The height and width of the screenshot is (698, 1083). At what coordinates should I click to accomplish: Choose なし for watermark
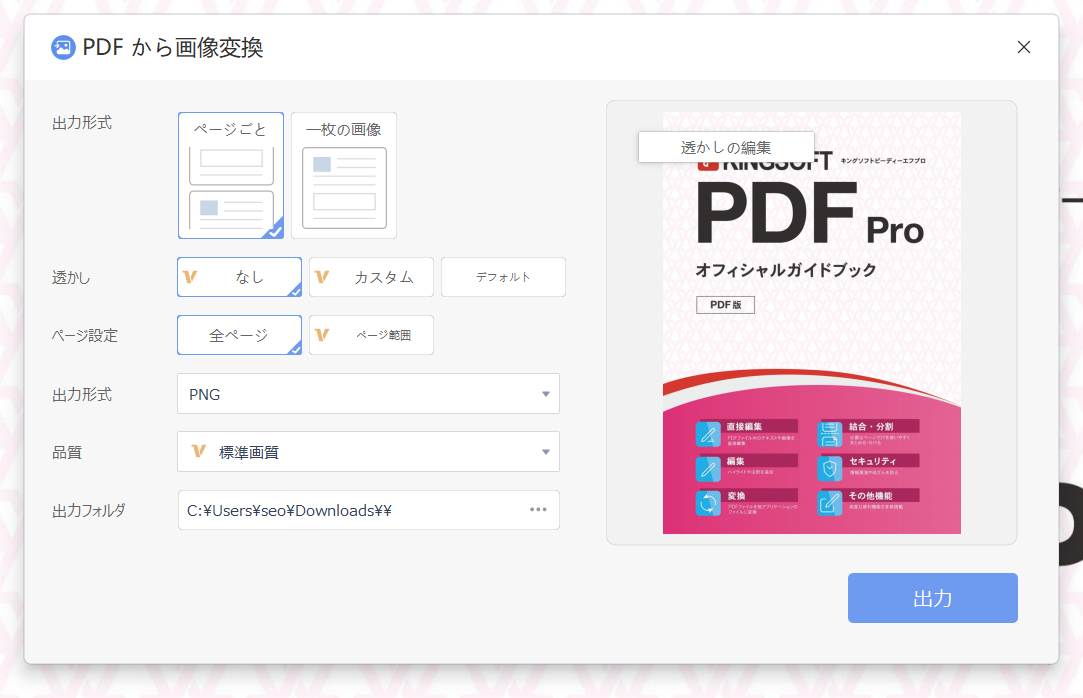[240, 277]
